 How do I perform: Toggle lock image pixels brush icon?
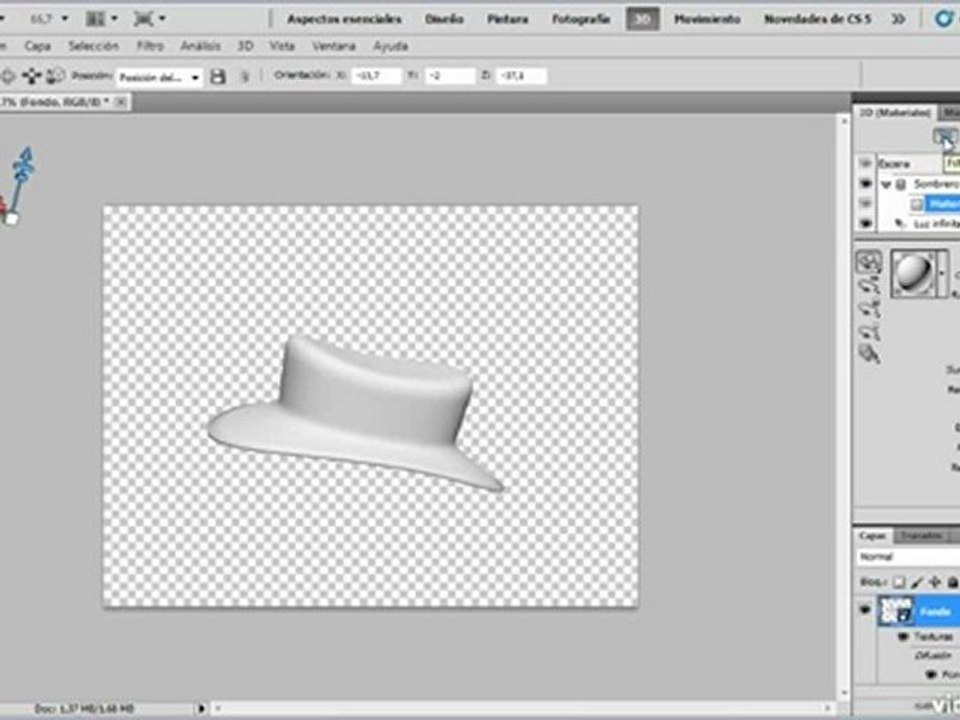(x=917, y=582)
